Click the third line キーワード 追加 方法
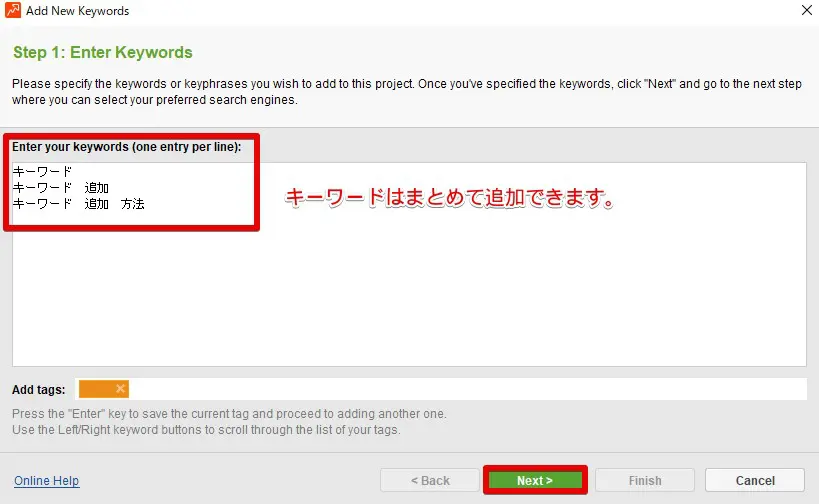 tap(79, 204)
